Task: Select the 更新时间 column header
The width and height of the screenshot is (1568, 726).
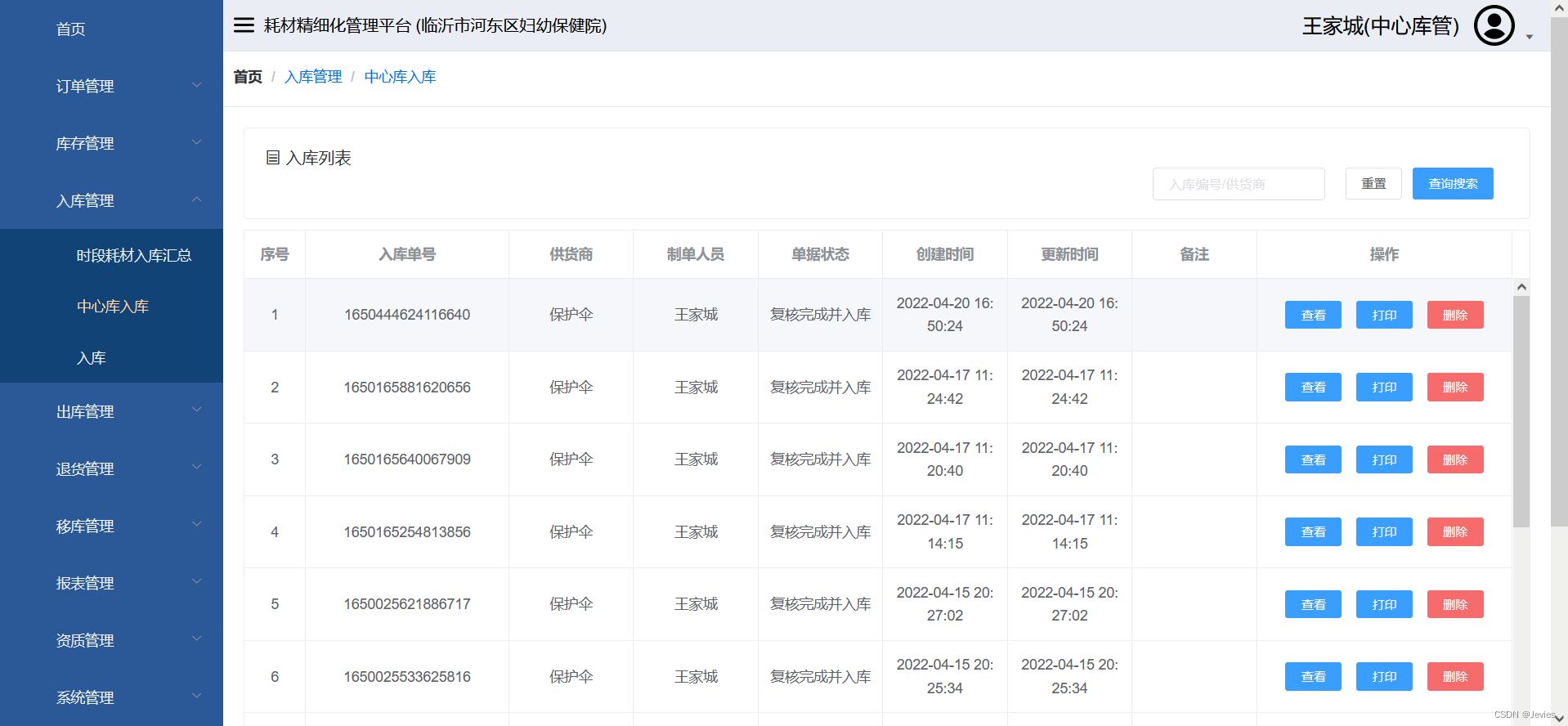Action: click(1069, 254)
